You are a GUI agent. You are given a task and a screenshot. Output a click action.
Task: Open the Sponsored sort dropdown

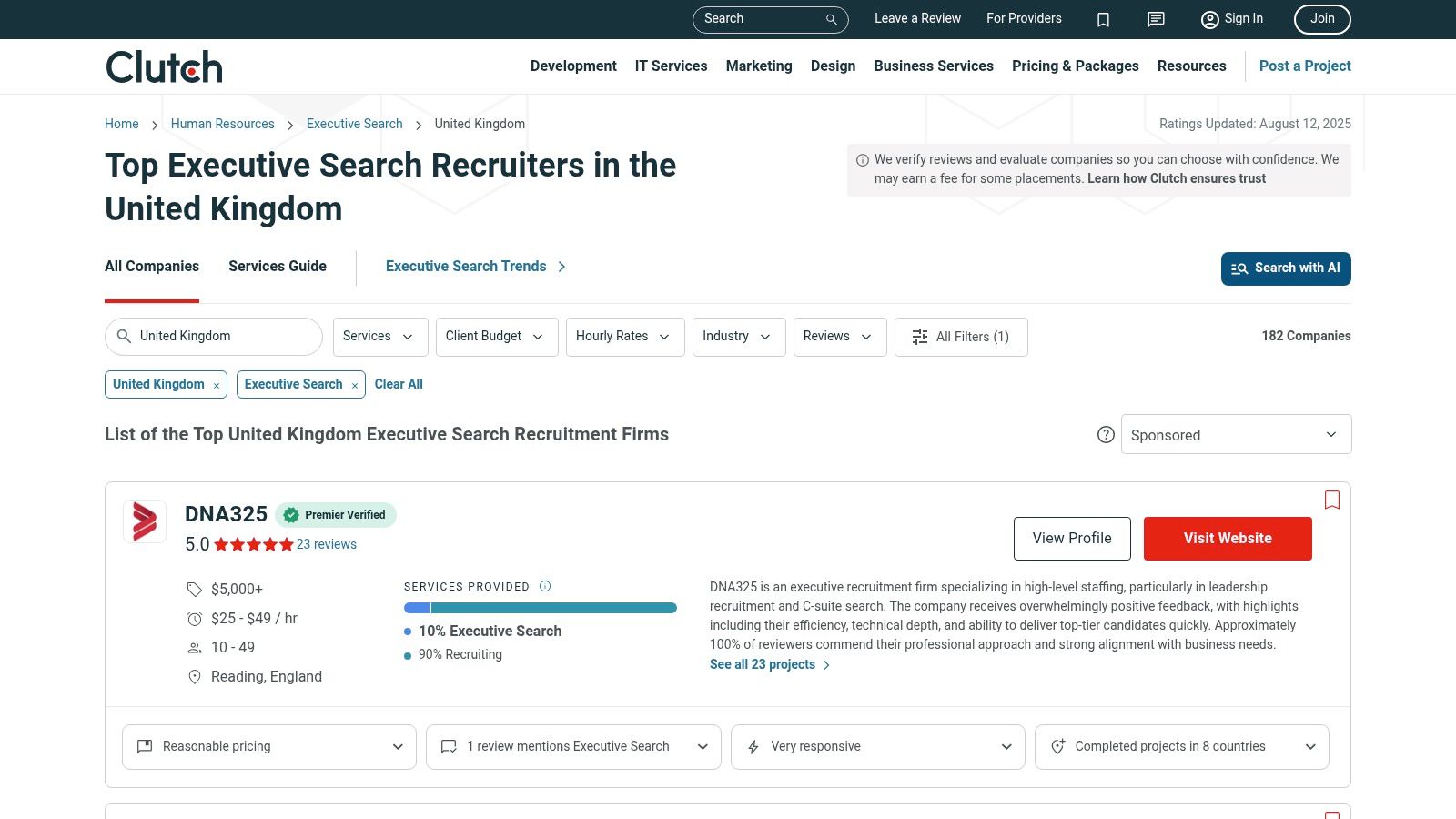click(1236, 435)
